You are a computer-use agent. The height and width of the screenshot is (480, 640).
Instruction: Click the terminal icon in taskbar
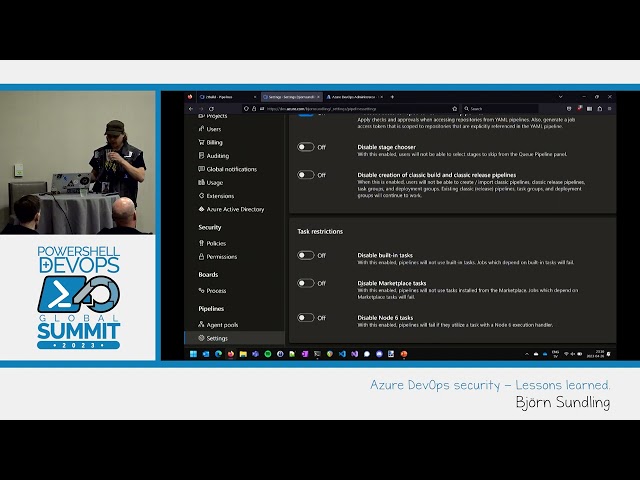(317, 354)
